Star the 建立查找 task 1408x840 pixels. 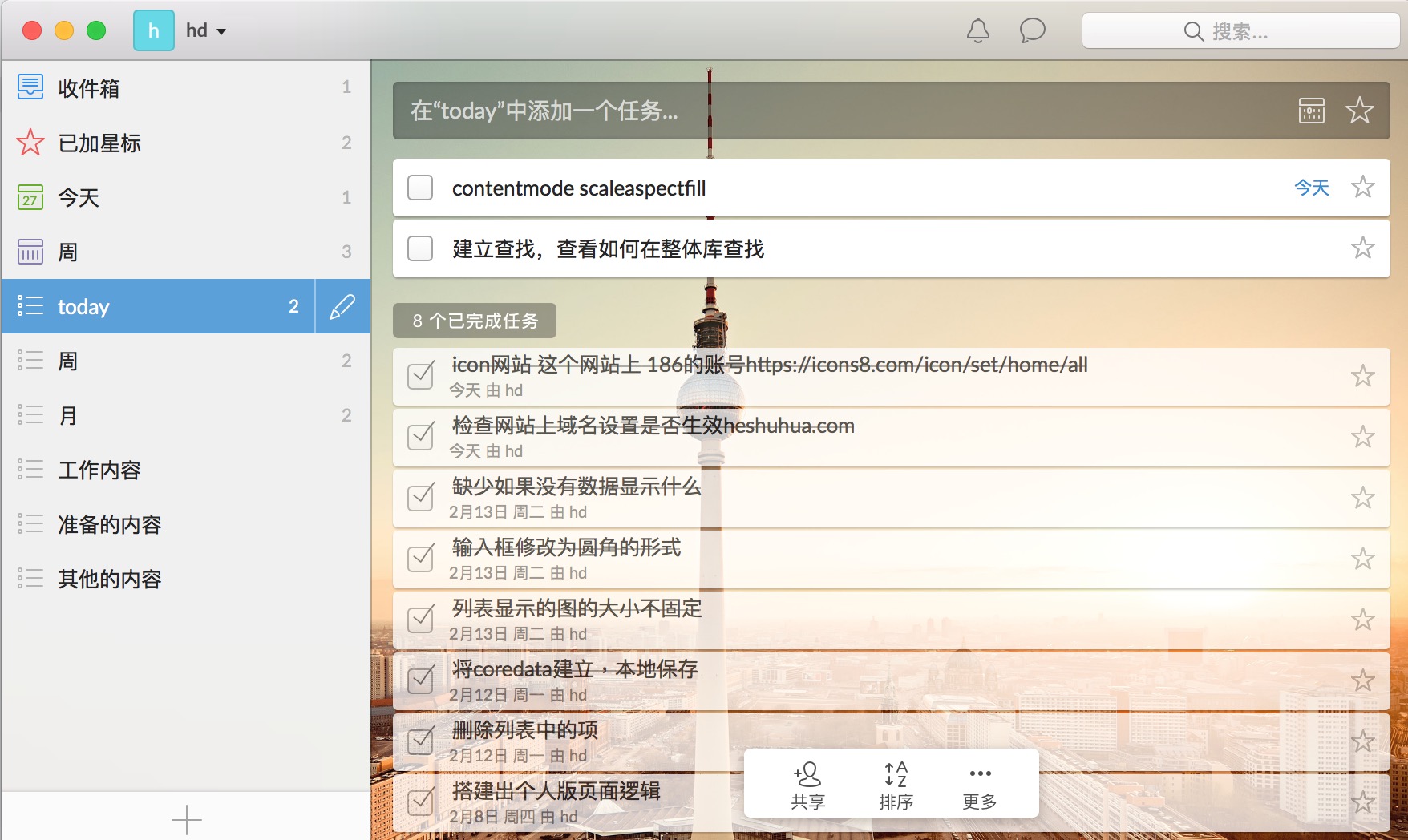1363,248
